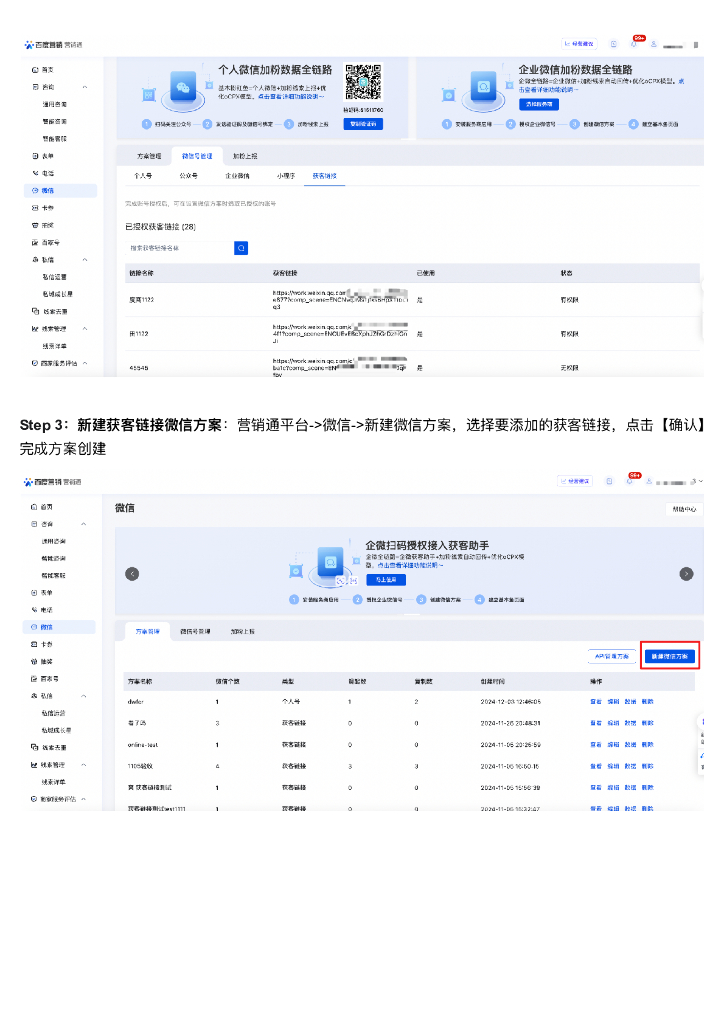Click 删除 link for the online-test row

coord(647,744)
